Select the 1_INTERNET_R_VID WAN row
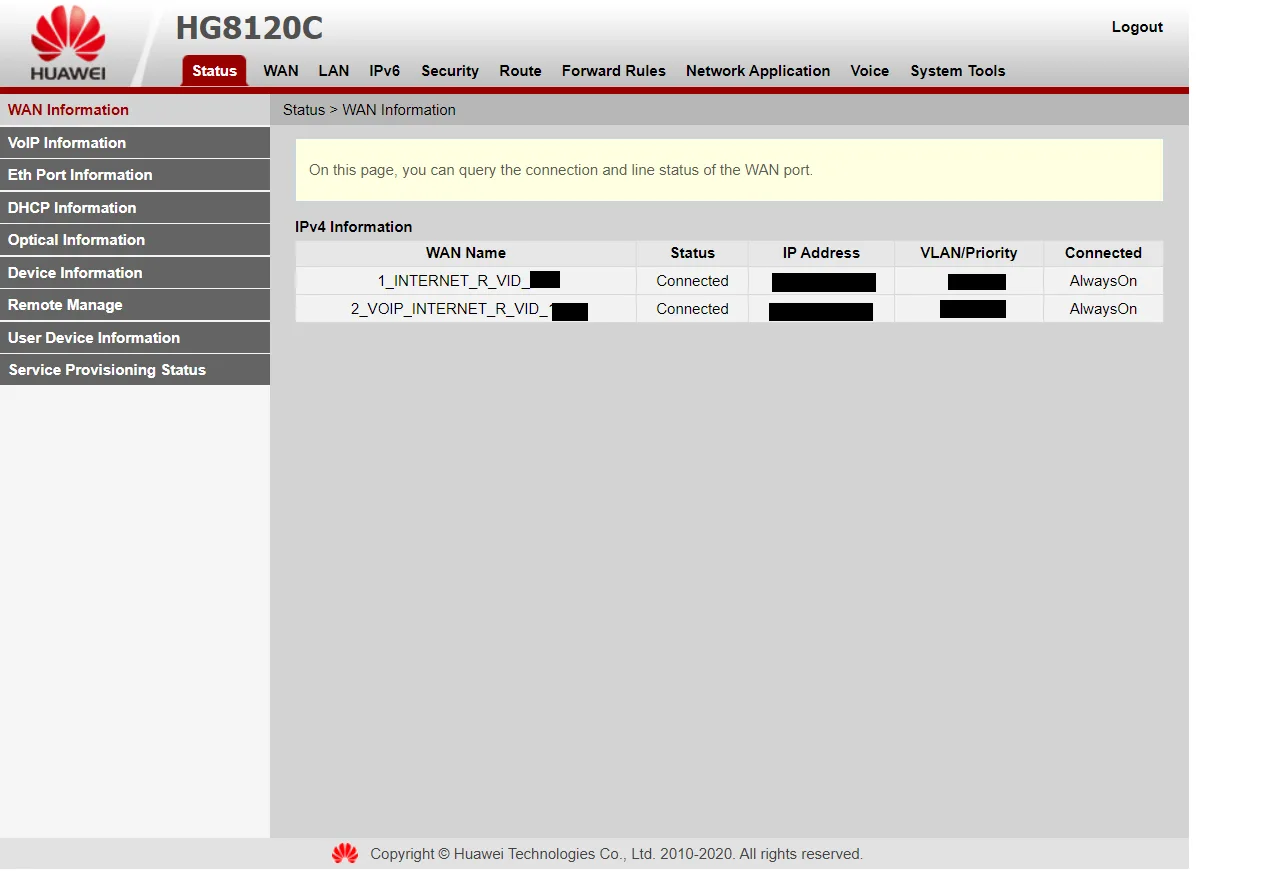1268x894 pixels. (x=465, y=281)
